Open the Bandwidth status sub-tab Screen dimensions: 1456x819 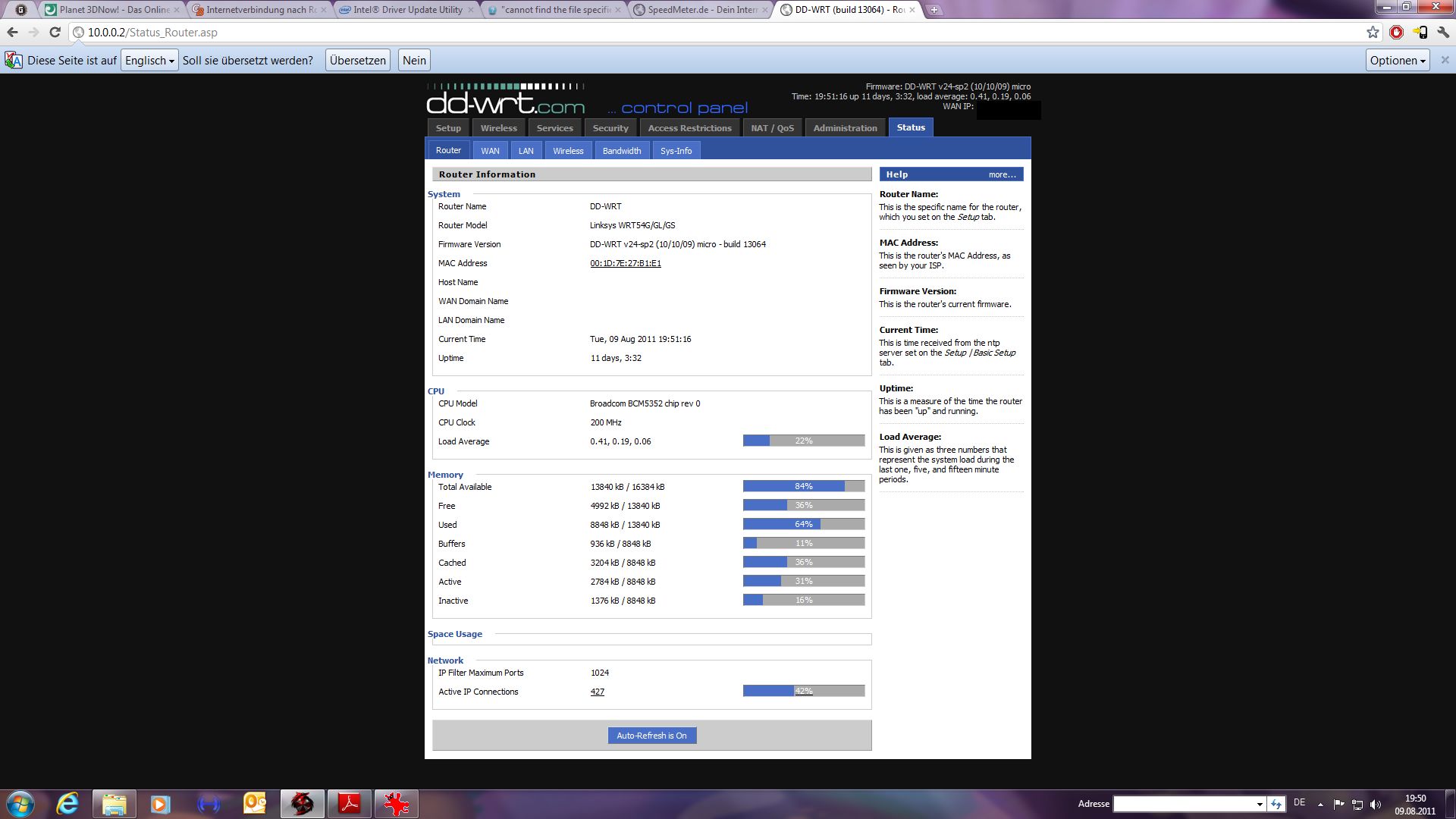click(x=621, y=151)
